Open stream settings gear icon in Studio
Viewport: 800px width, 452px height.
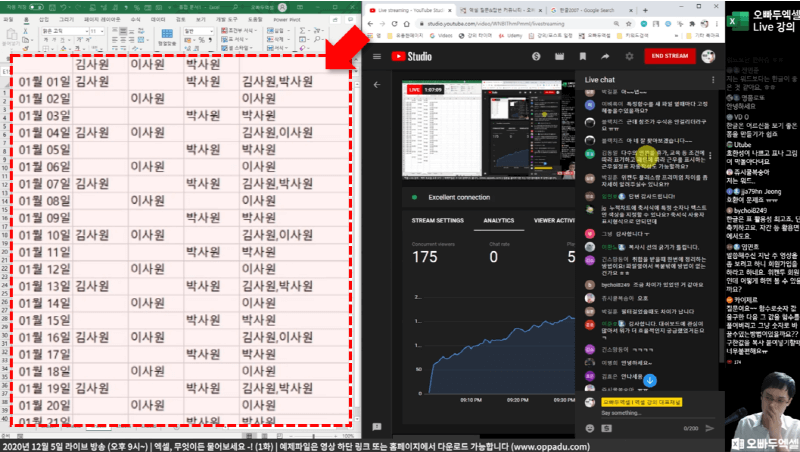click(629, 56)
